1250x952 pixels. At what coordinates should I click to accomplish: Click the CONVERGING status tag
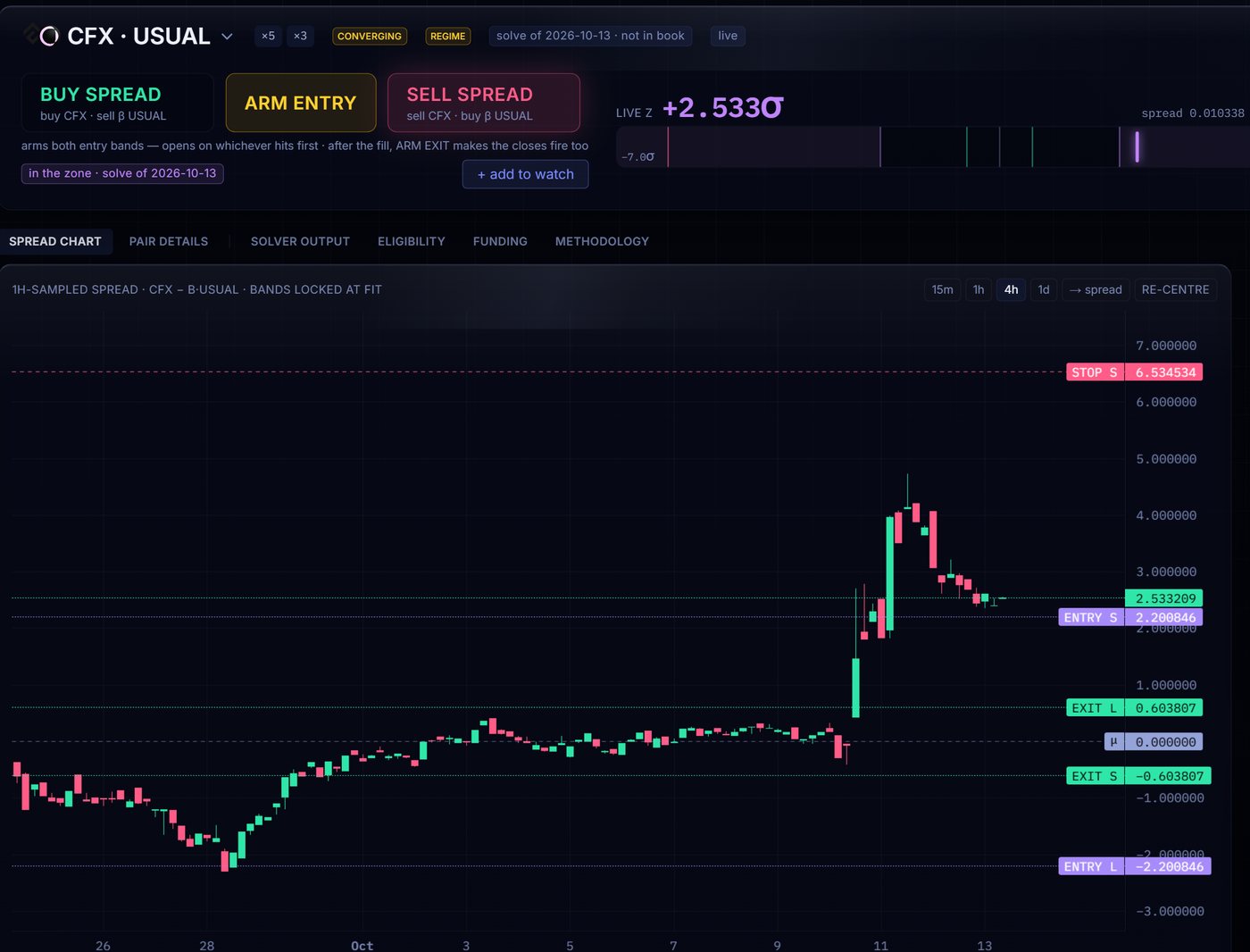(370, 37)
